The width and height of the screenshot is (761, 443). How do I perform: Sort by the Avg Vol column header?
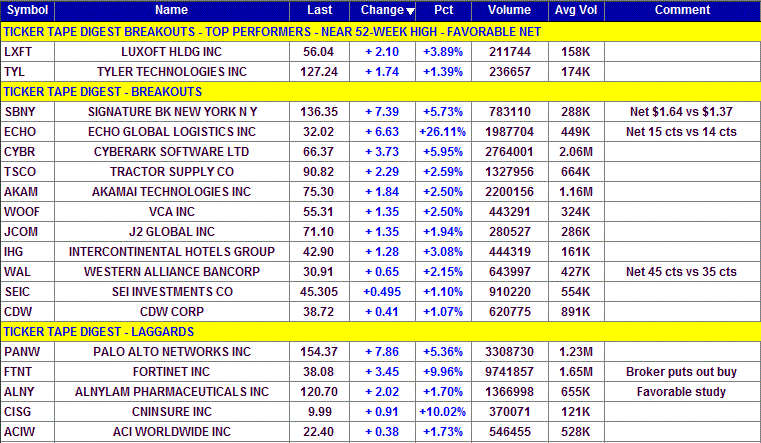576,10
